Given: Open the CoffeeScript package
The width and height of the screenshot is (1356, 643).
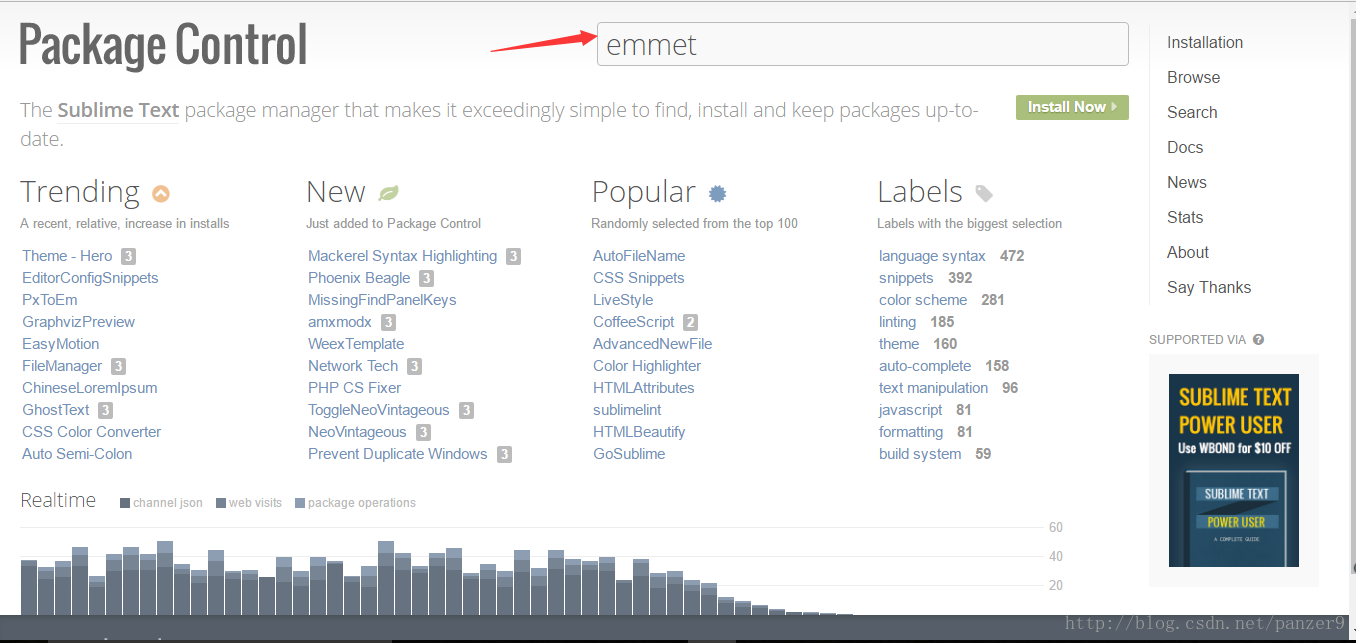Looking at the screenshot, I should (634, 322).
